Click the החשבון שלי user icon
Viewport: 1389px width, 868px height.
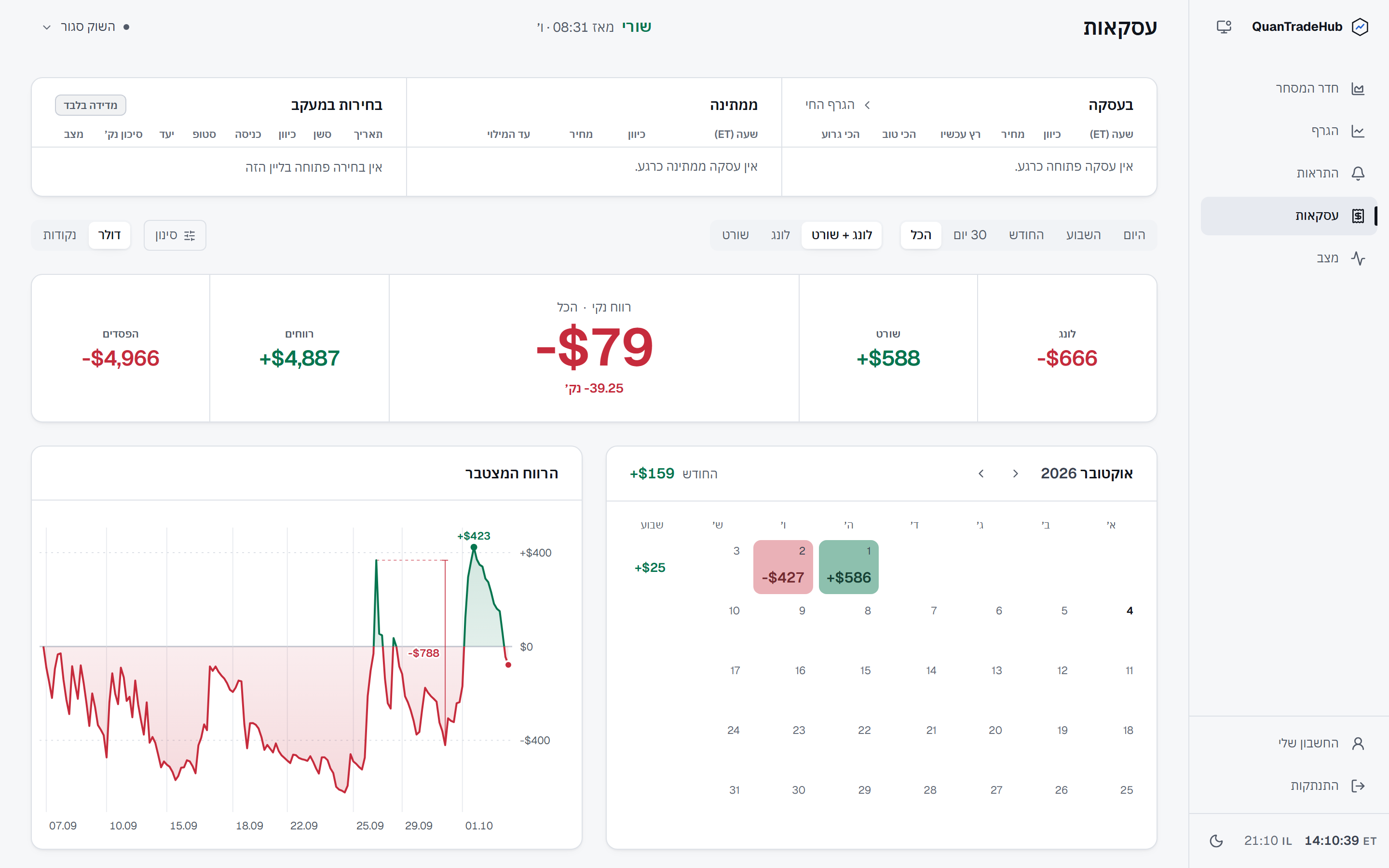[1358, 744]
